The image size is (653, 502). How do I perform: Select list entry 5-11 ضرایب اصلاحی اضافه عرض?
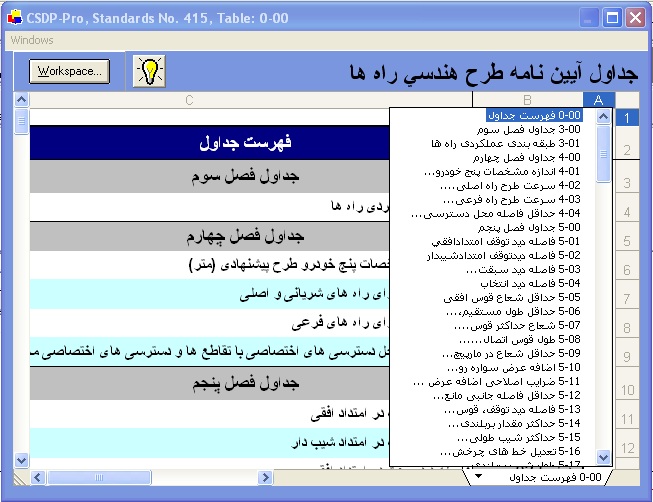(x=497, y=382)
